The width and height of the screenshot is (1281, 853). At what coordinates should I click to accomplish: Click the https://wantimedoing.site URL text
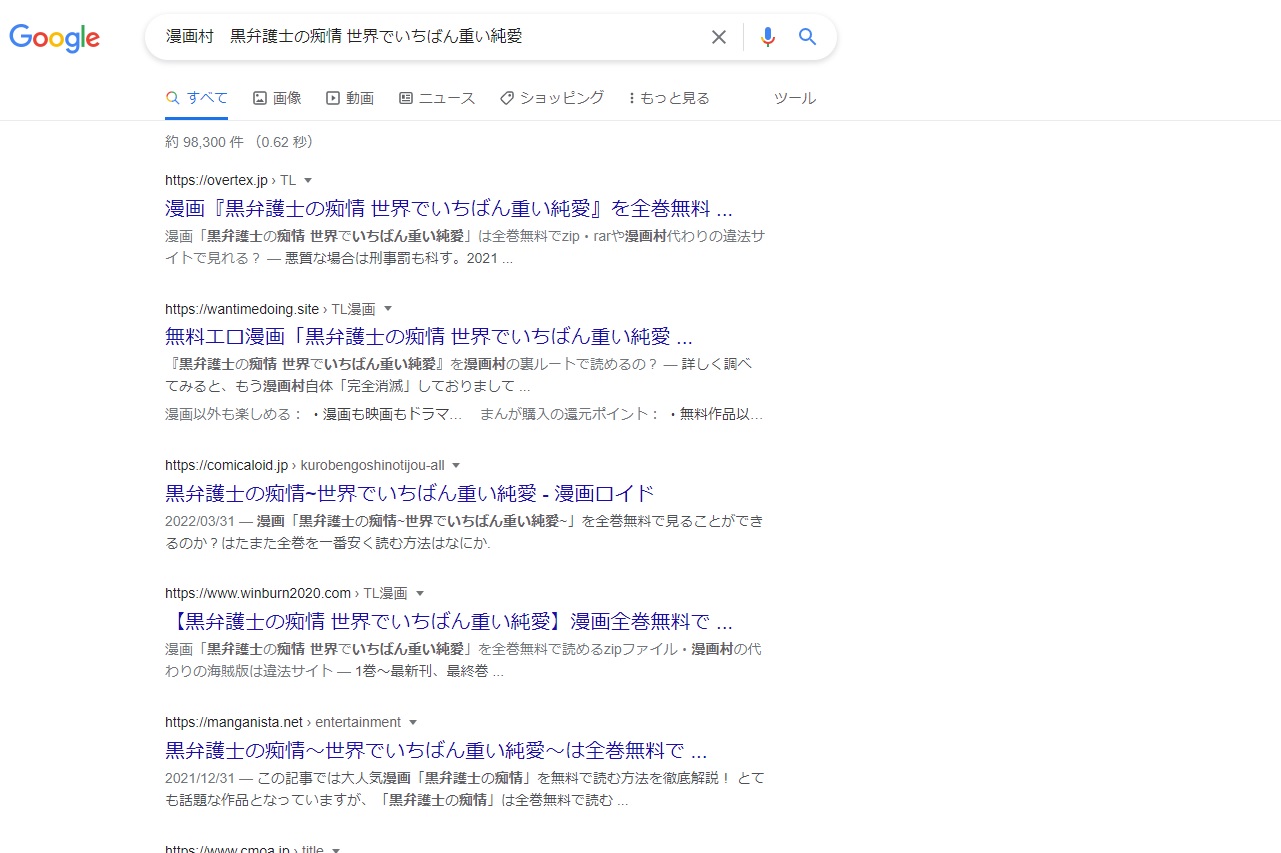pyautogui.click(x=242, y=309)
